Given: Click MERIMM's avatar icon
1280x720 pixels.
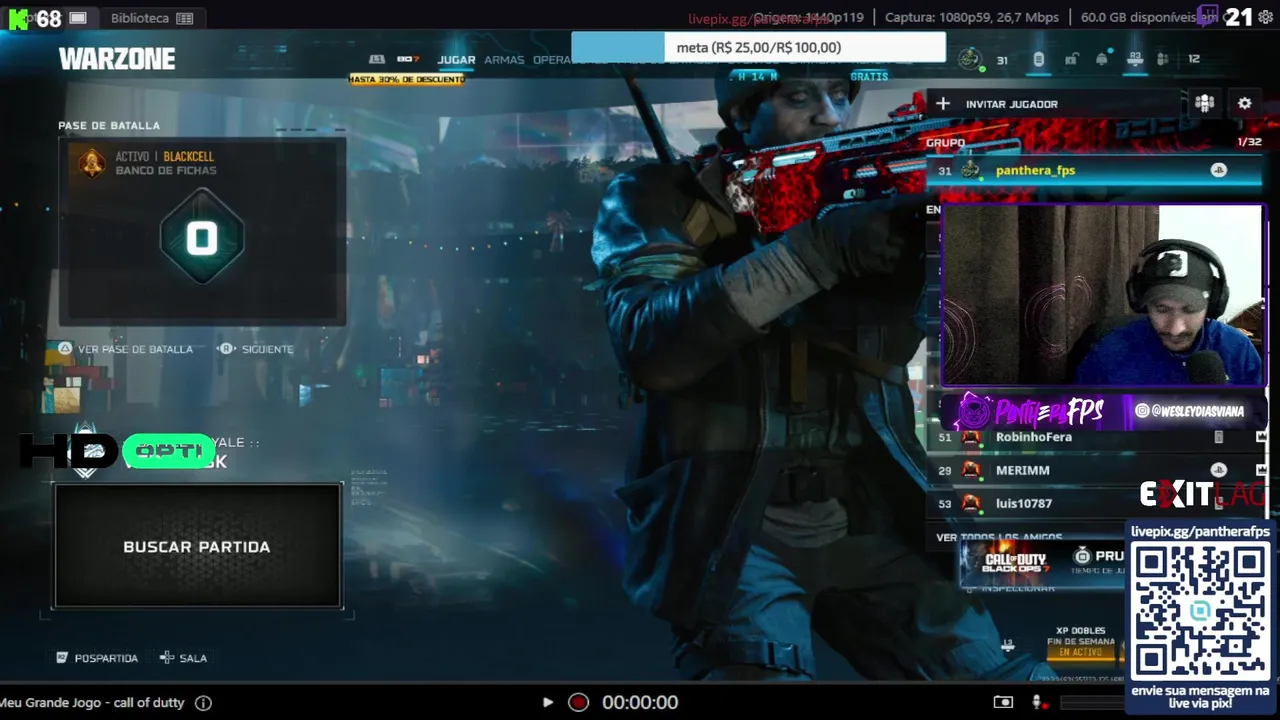Looking at the screenshot, I should coord(971,470).
